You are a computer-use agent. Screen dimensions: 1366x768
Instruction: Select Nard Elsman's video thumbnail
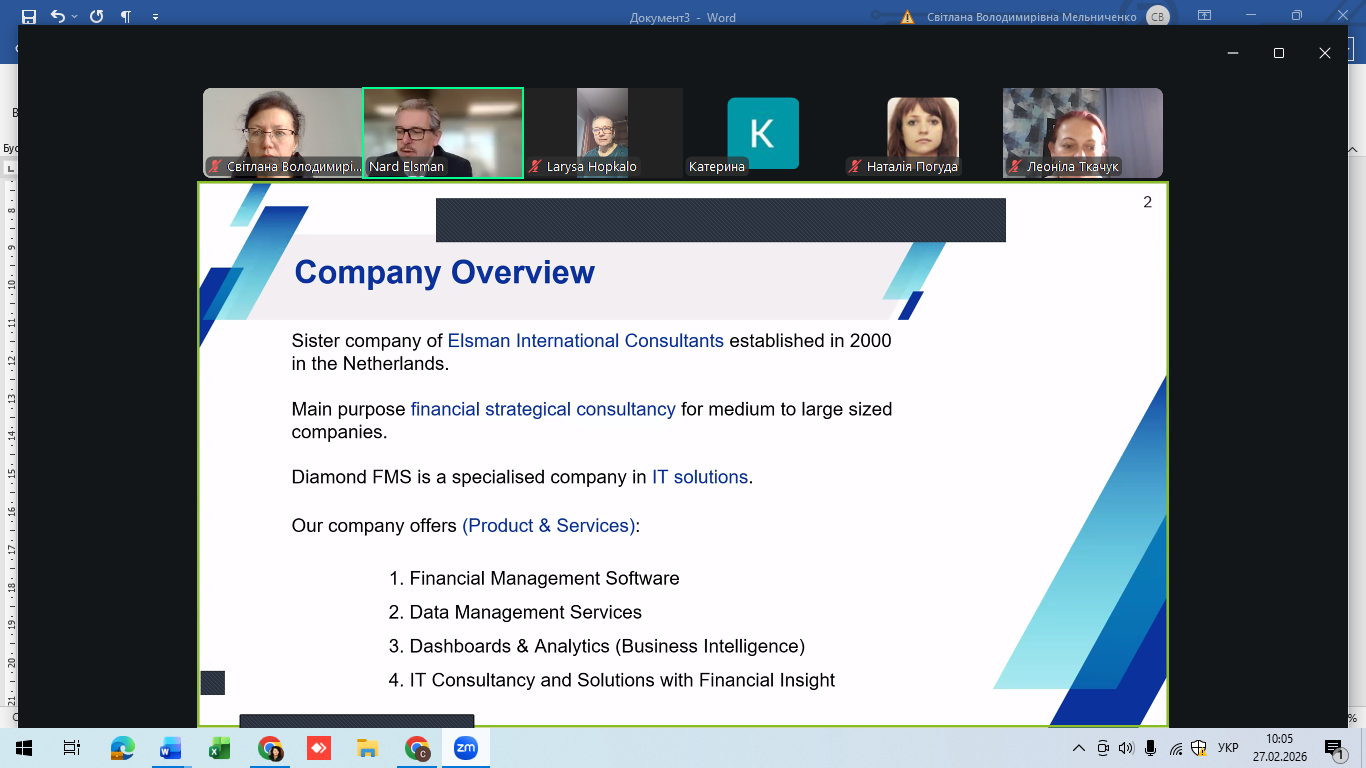(443, 133)
